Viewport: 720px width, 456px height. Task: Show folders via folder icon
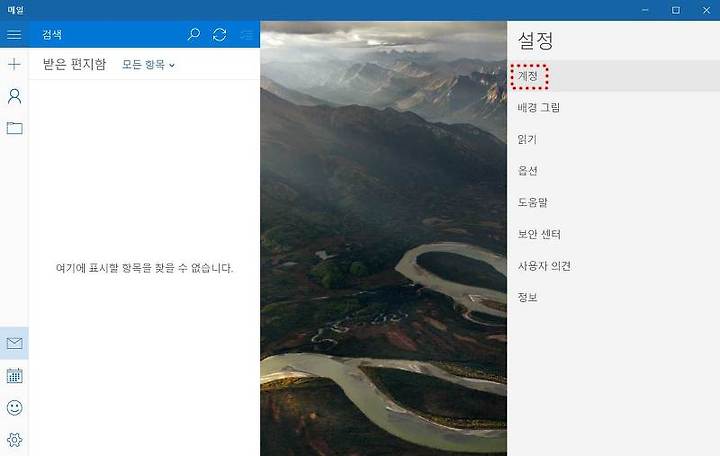coord(14,128)
